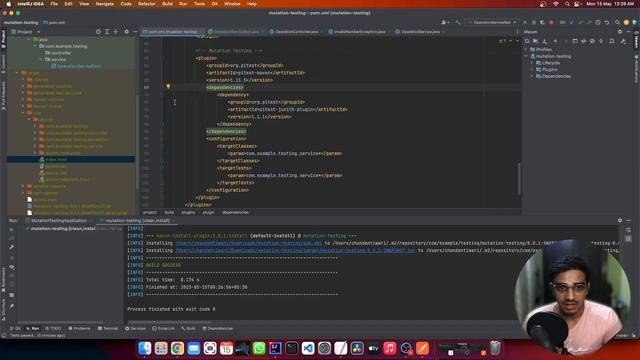The image size is (640, 360).
Task: Open the TODO tool window button
Action: tap(53, 328)
